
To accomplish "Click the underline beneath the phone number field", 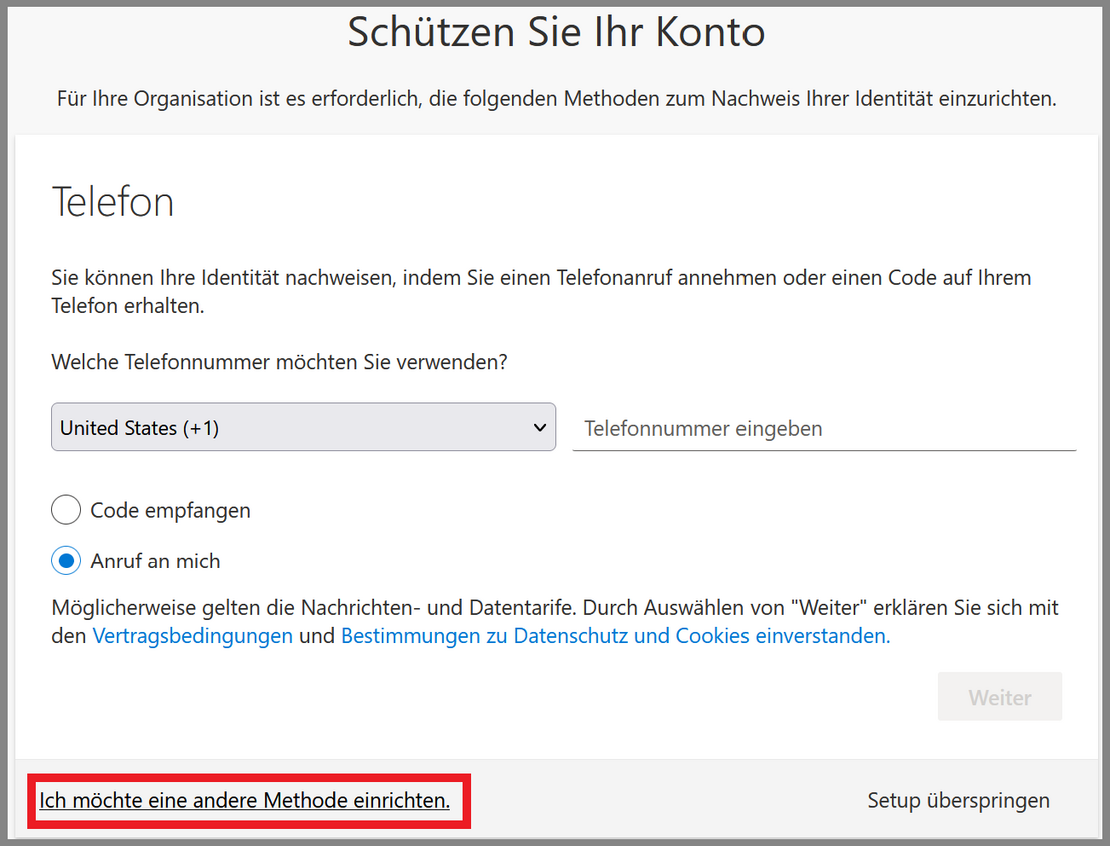I will (823, 450).
